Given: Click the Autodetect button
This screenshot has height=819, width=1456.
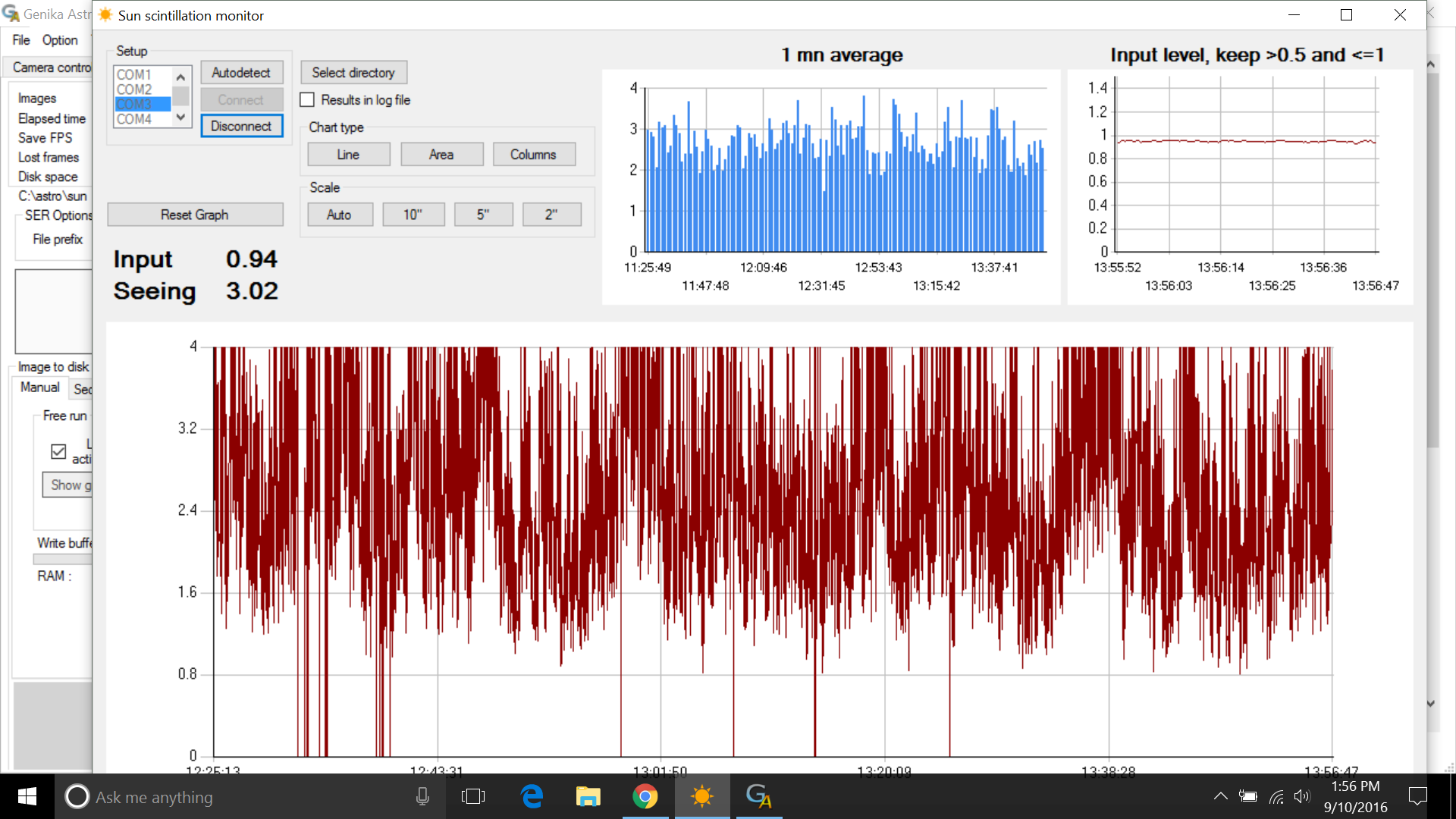Looking at the screenshot, I should click(x=241, y=73).
